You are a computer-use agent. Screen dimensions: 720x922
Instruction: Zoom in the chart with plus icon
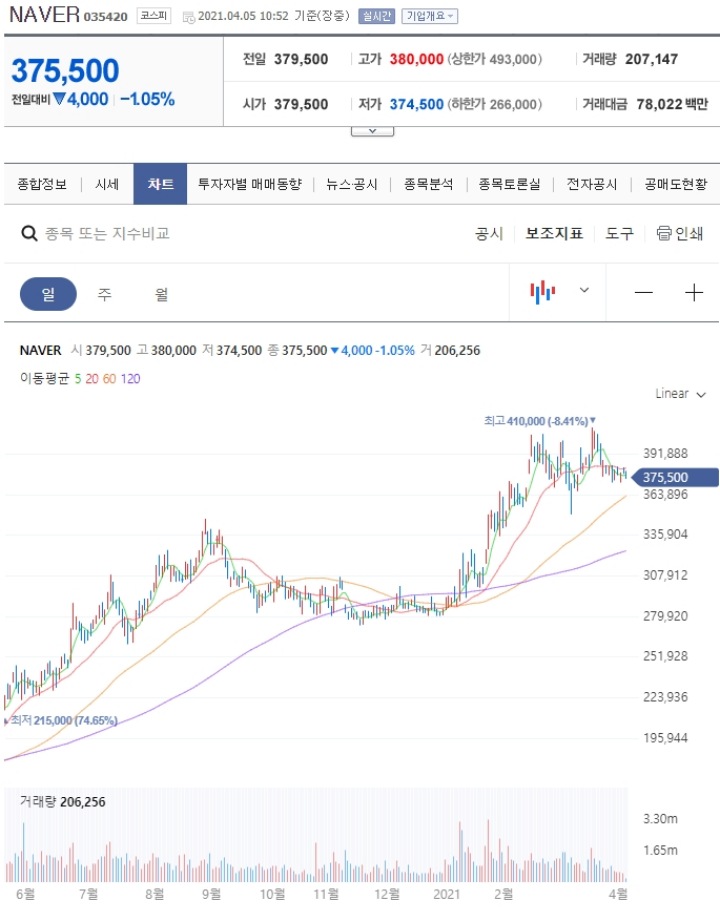pyautogui.click(x=694, y=292)
